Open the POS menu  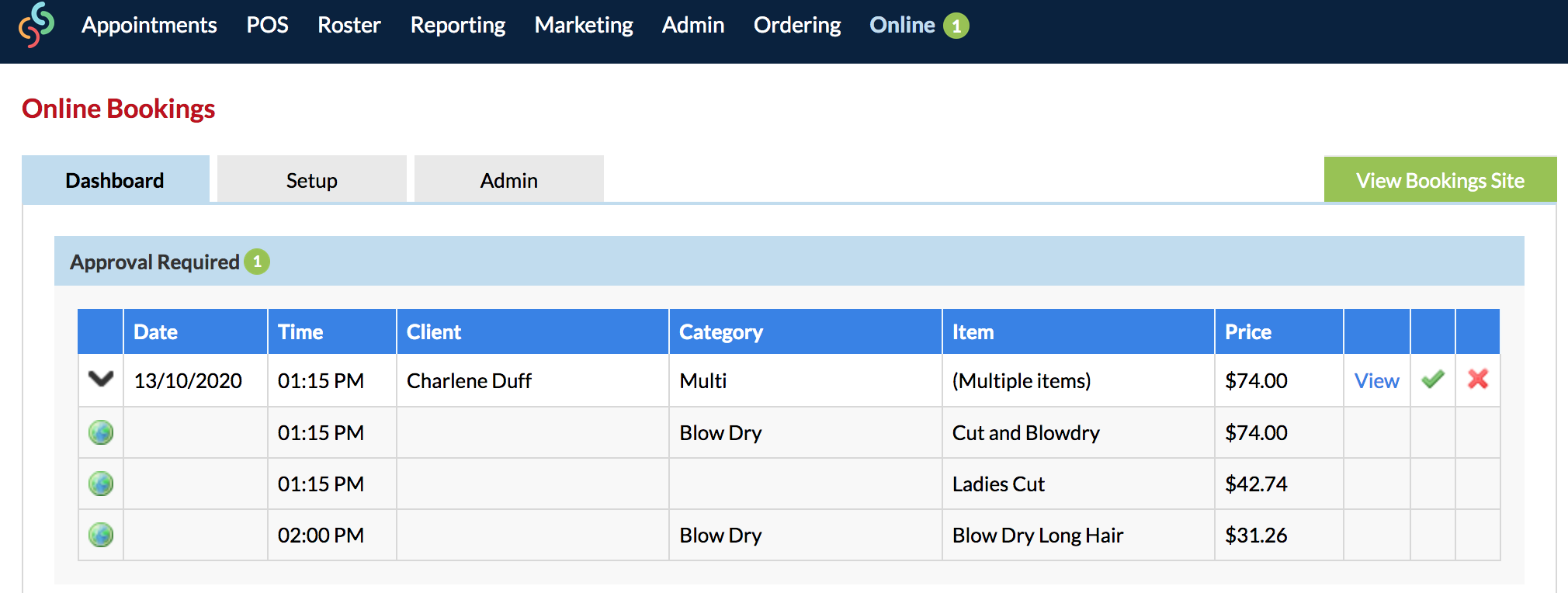(267, 25)
